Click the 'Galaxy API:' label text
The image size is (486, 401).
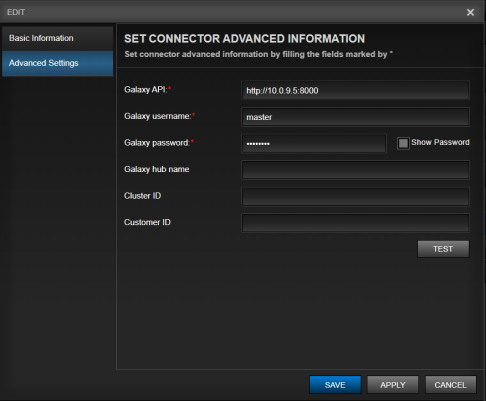pos(145,90)
